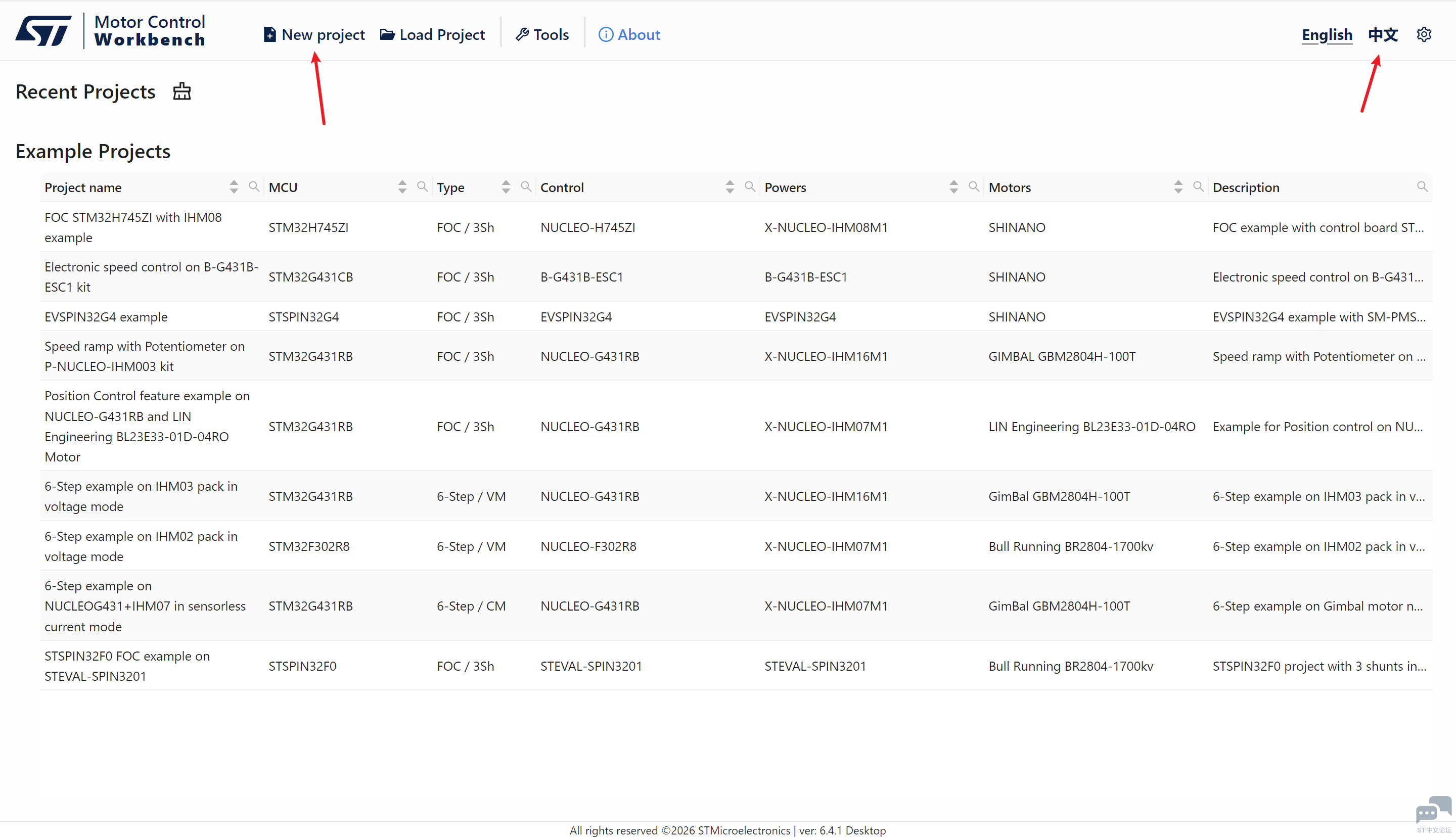
Task: Open 6-Step example on IHM02 pack
Action: pyautogui.click(x=141, y=546)
